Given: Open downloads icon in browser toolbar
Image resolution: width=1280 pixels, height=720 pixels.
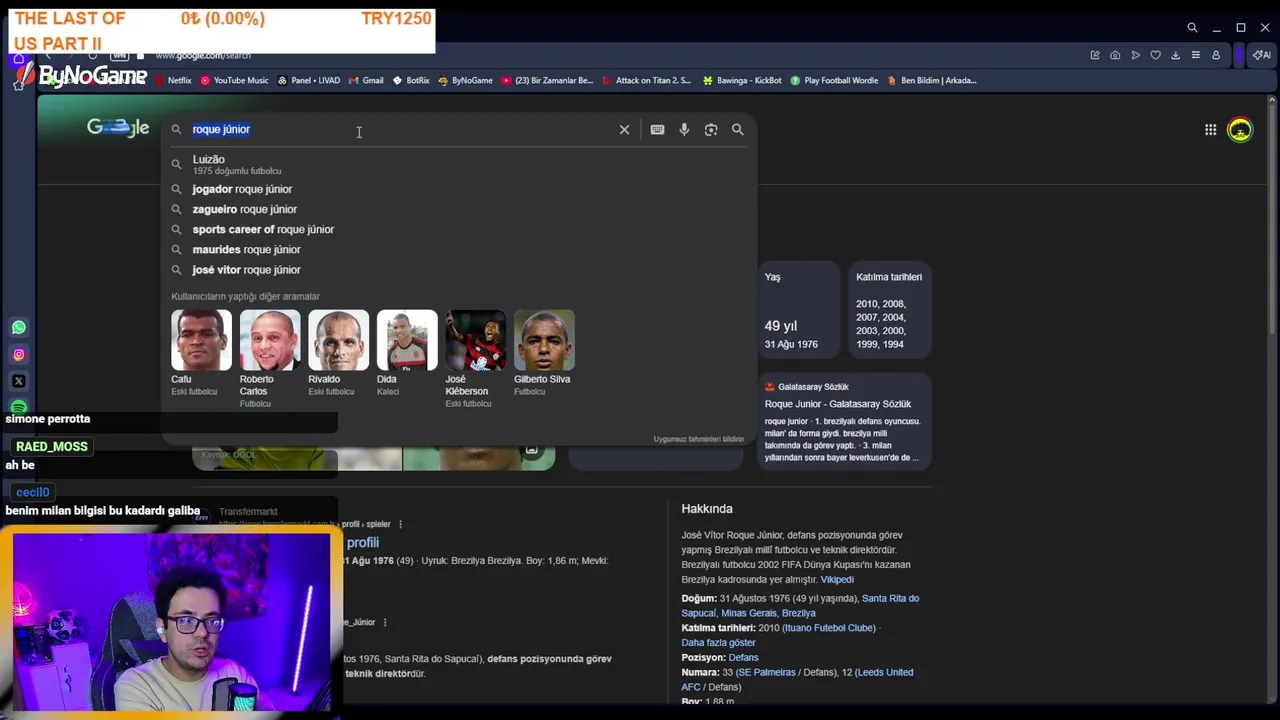Looking at the screenshot, I should point(1175,55).
